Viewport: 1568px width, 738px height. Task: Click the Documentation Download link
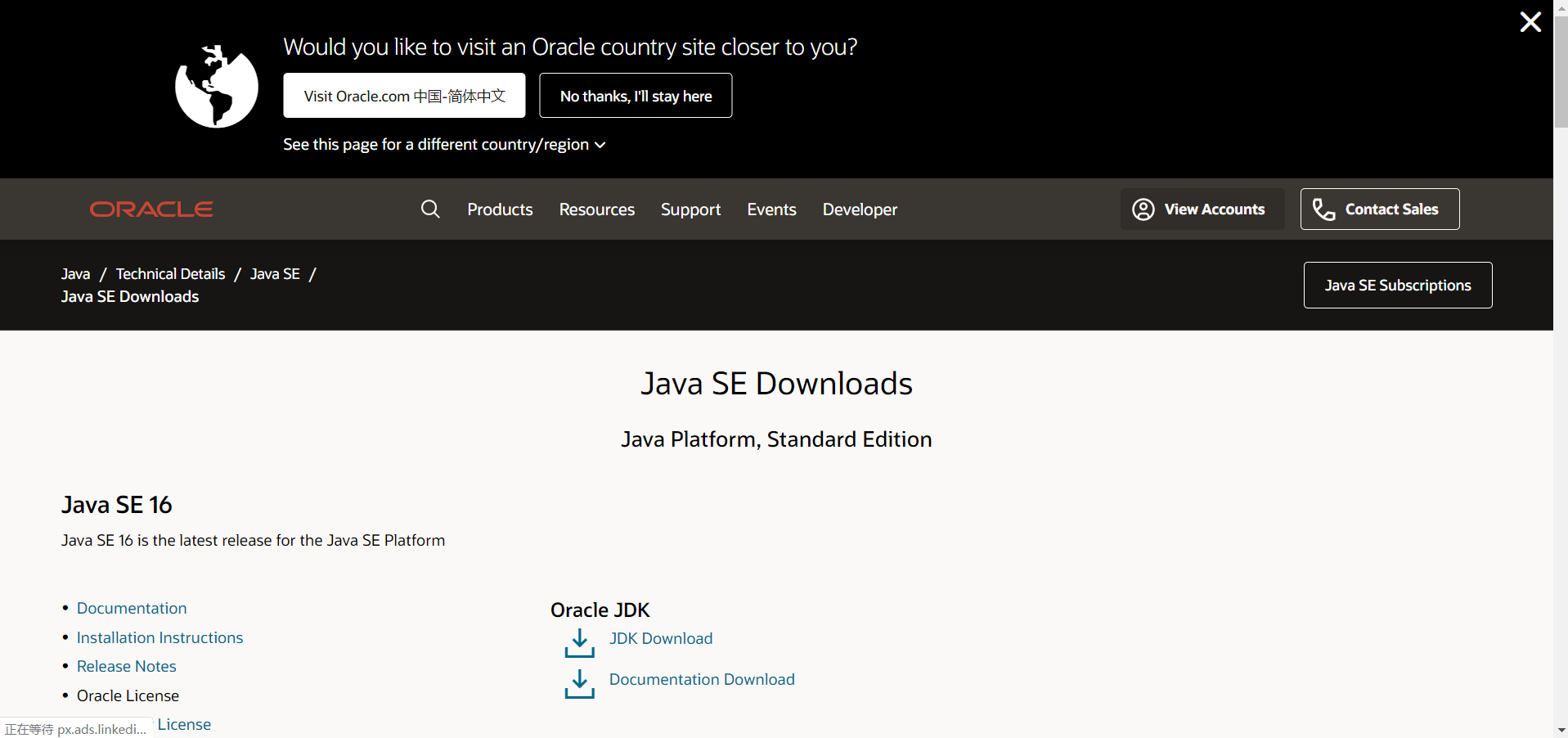(702, 679)
